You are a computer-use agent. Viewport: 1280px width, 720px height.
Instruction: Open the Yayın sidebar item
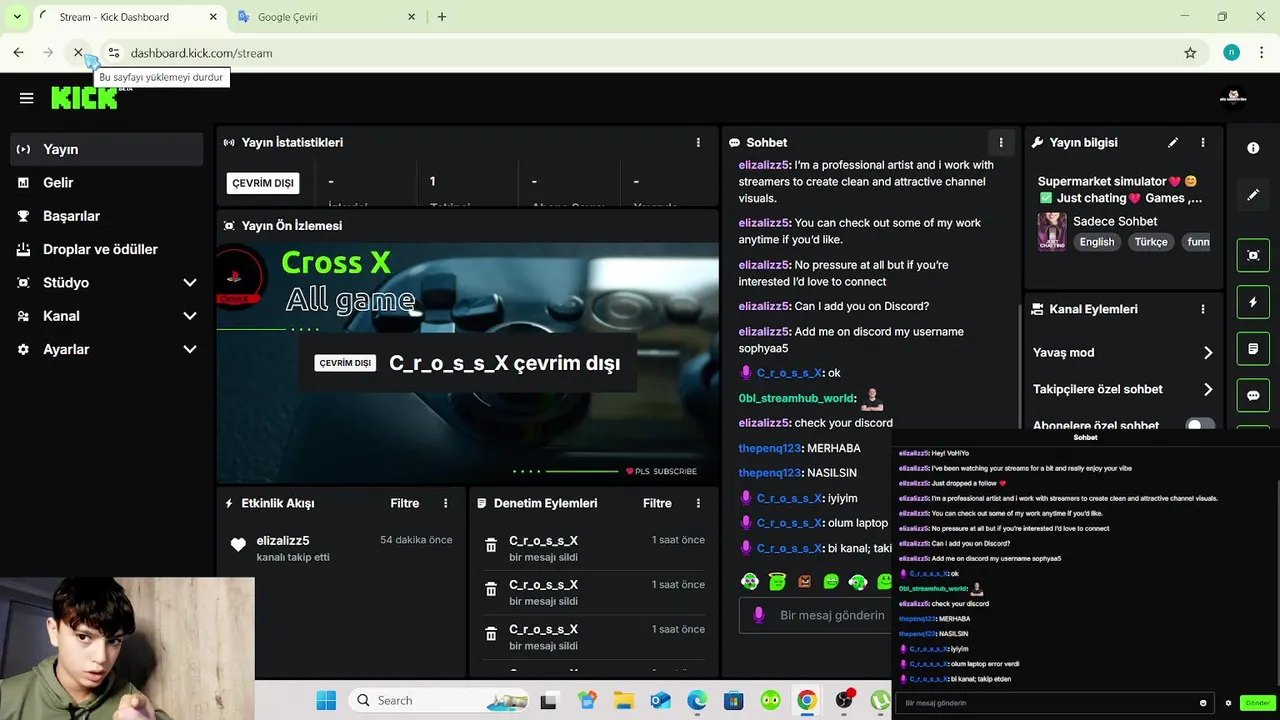[107, 149]
